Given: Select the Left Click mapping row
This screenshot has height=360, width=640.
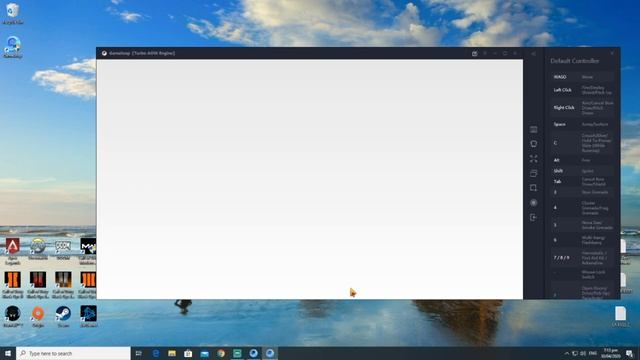Looking at the screenshot, I should click(x=582, y=90).
